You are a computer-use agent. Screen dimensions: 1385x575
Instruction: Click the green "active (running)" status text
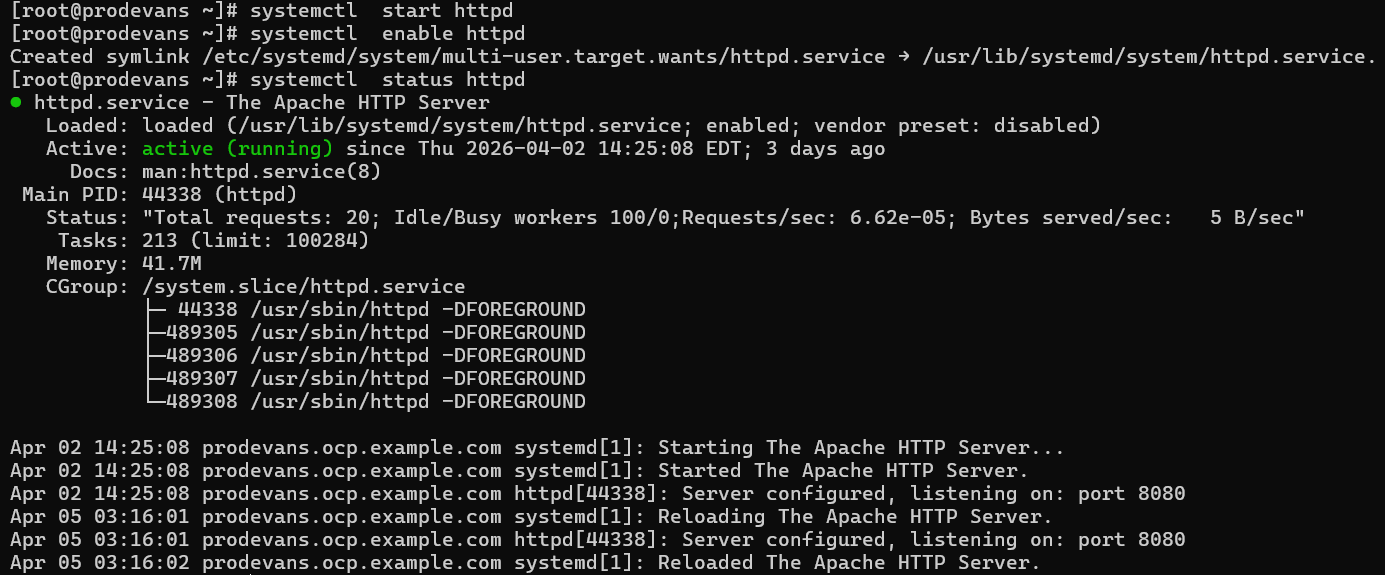coord(237,149)
